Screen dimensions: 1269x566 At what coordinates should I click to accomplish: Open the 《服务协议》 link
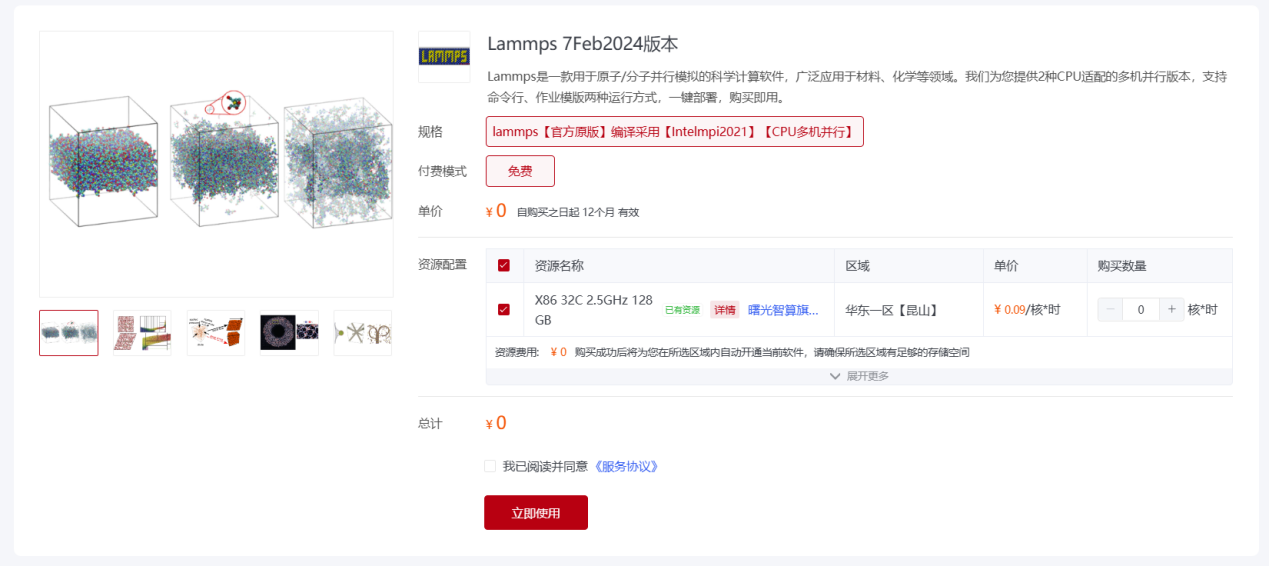coord(626,466)
